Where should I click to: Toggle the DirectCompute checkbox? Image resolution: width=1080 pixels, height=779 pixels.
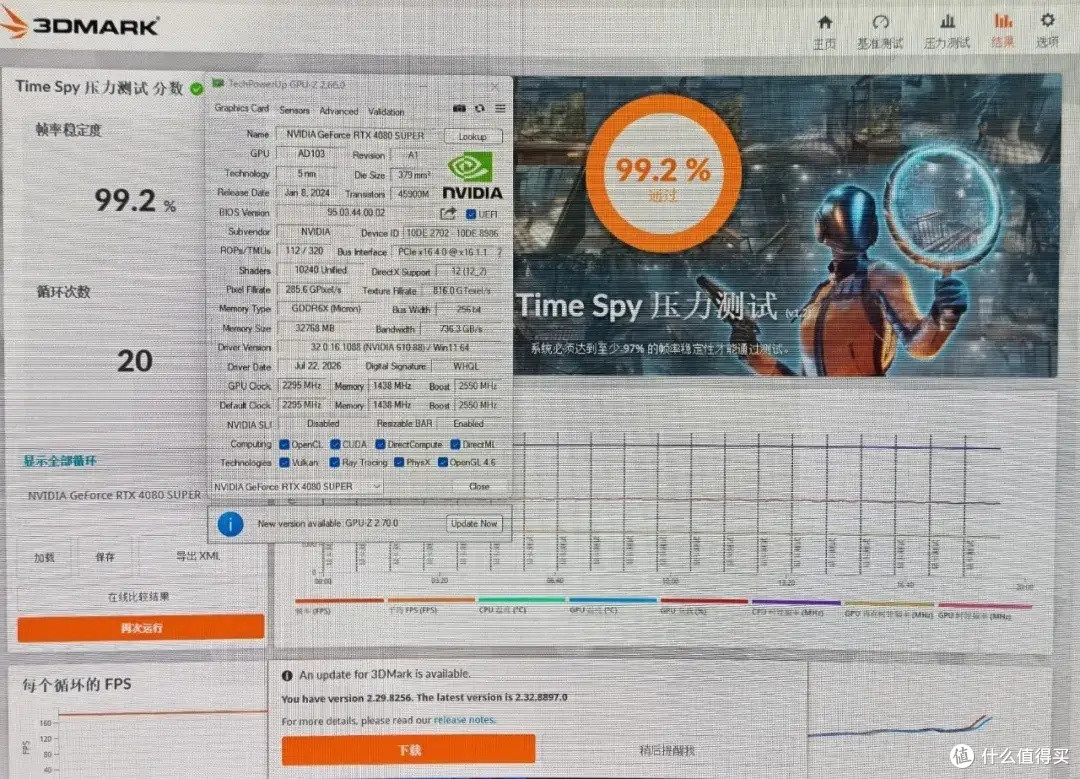(380, 444)
